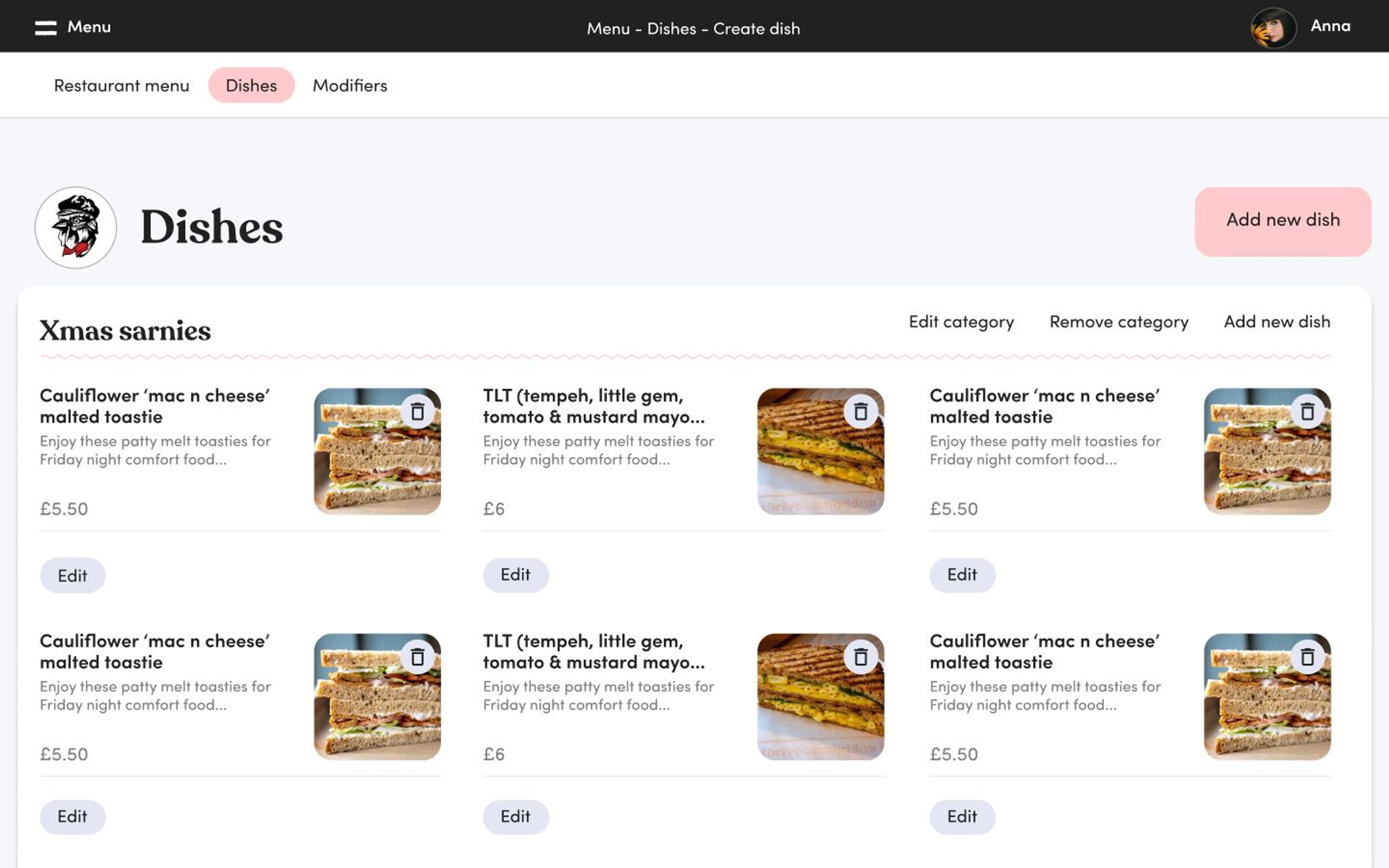Image resolution: width=1389 pixels, height=868 pixels.
Task: Delete first-row left Cauliflower toastie via trash icon
Action: coord(418,412)
